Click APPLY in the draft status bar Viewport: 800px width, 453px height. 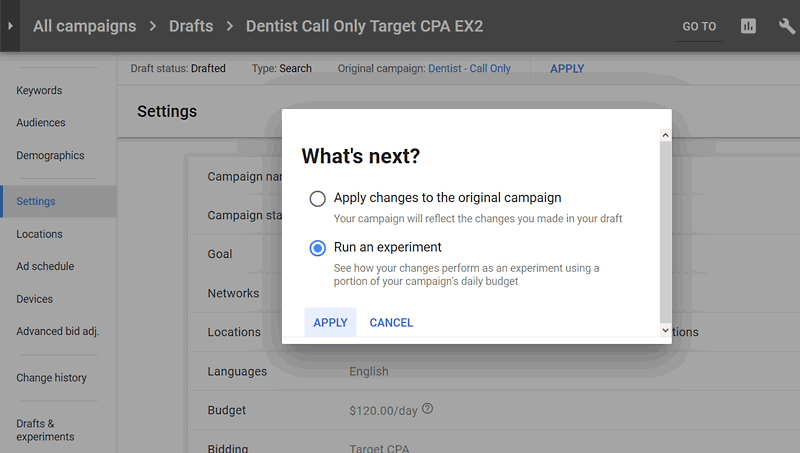tap(567, 69)
